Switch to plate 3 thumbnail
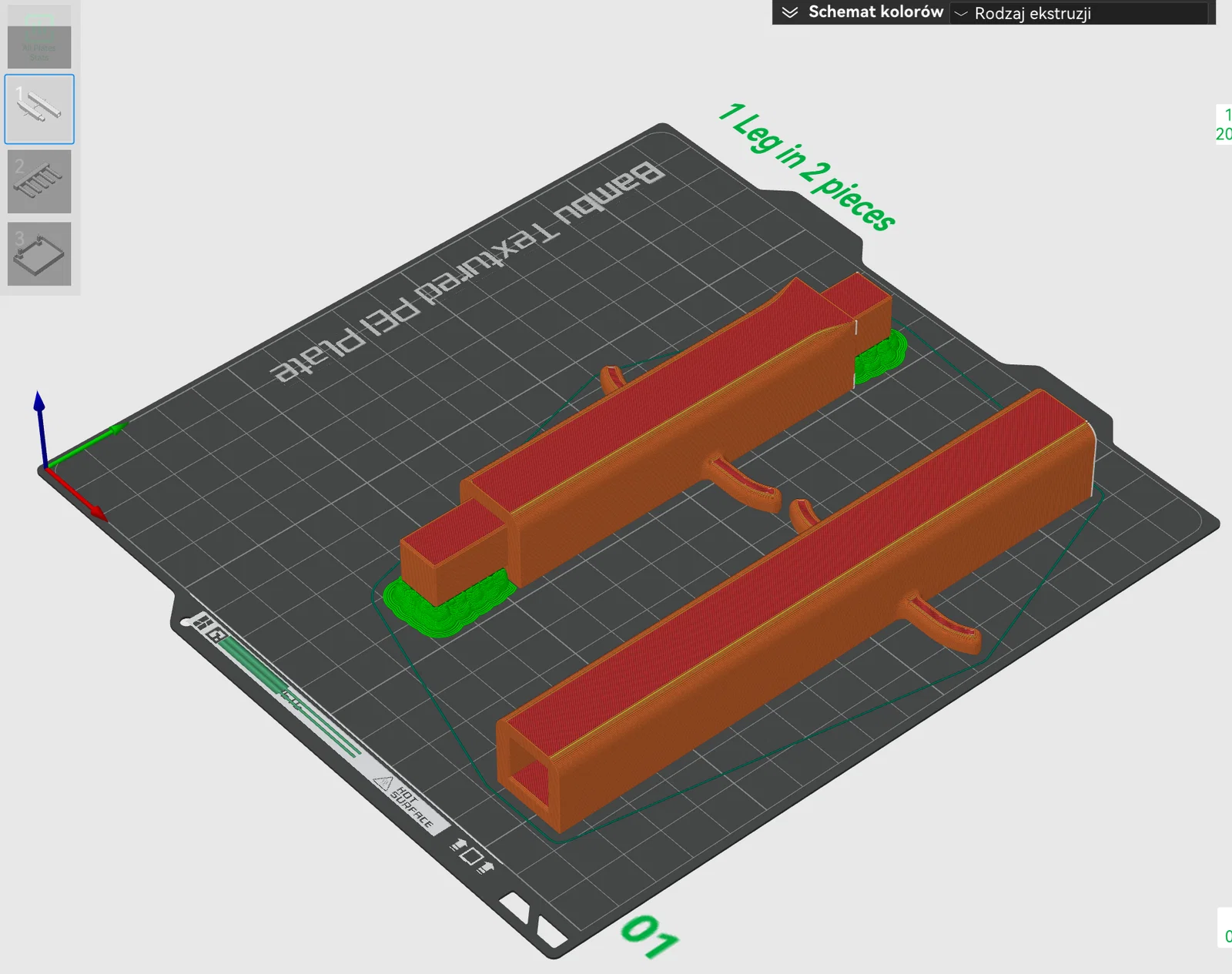The width and height of the screenshot is (1232, 974). pyautogui.click(x=39, y=254)
